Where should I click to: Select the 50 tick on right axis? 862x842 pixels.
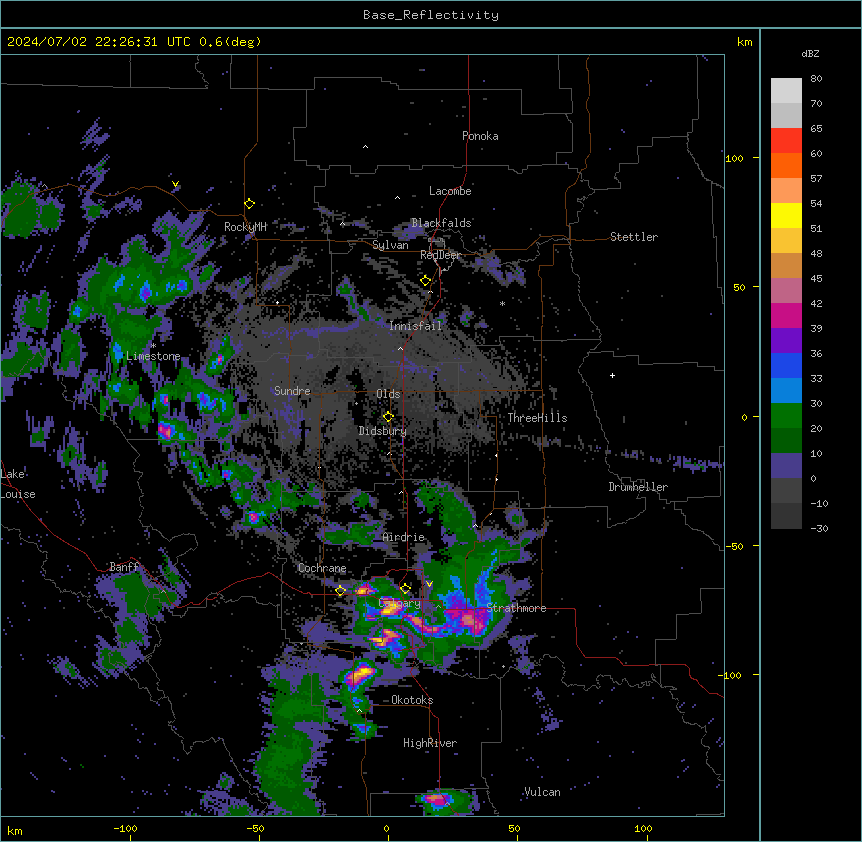point(739,287)
